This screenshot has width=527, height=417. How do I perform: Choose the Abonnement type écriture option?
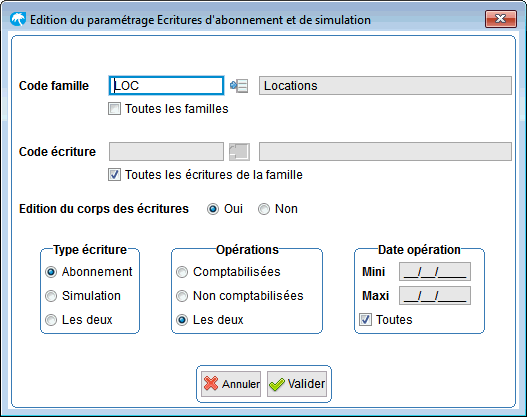(51, 272)
